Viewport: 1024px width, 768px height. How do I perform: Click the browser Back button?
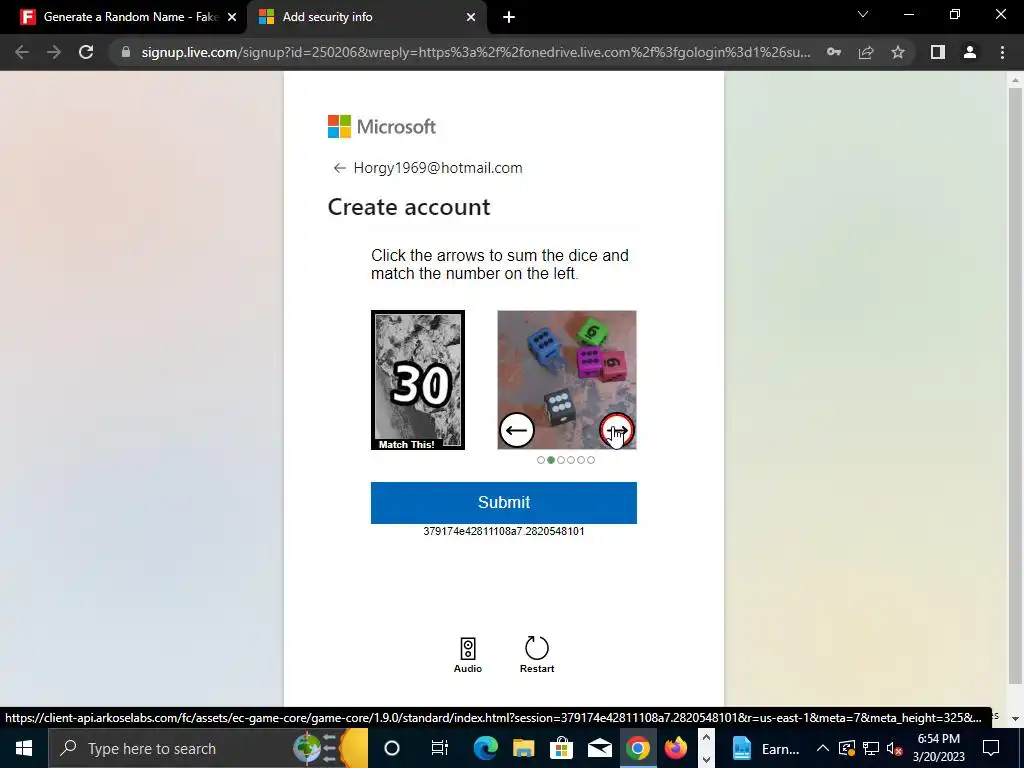tap(22, 52)
